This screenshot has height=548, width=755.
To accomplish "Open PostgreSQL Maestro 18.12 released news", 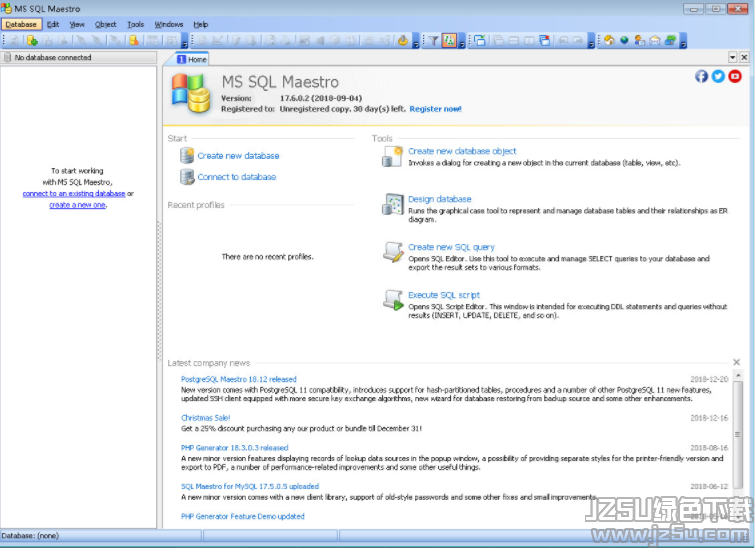I will click(x=239, y=379).
